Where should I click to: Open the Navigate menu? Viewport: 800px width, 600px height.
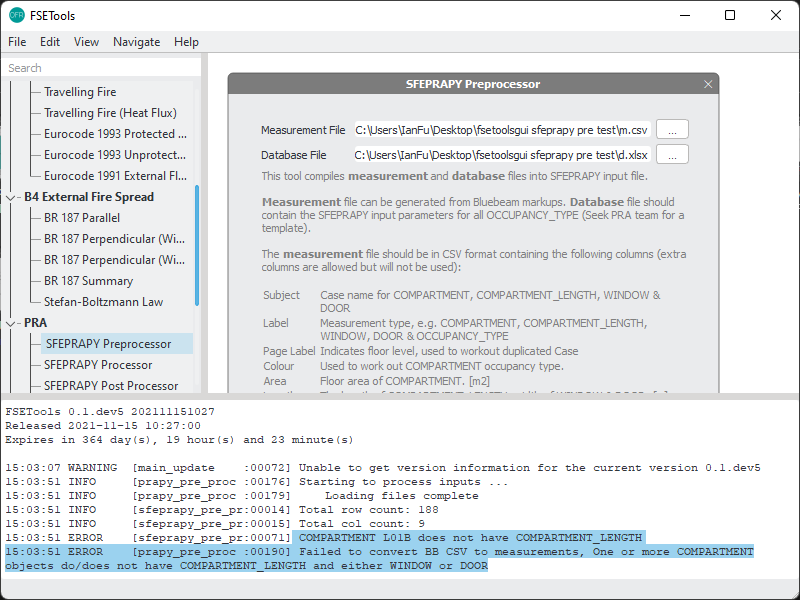coord(137,42)
